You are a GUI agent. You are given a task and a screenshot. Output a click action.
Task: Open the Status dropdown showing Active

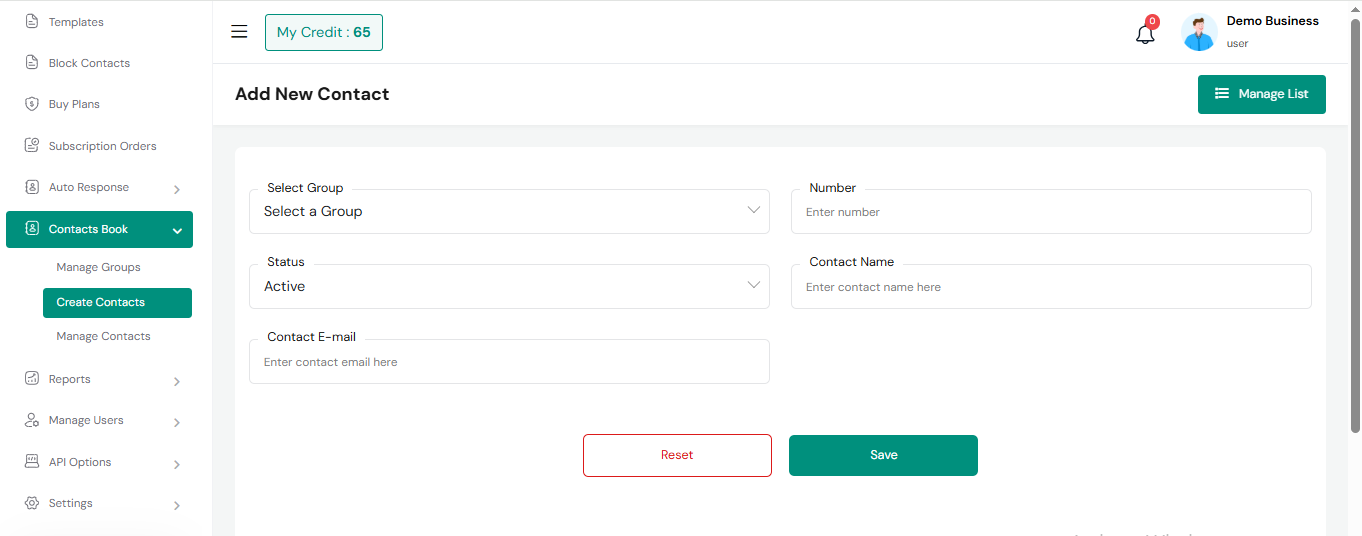point(509,286)
